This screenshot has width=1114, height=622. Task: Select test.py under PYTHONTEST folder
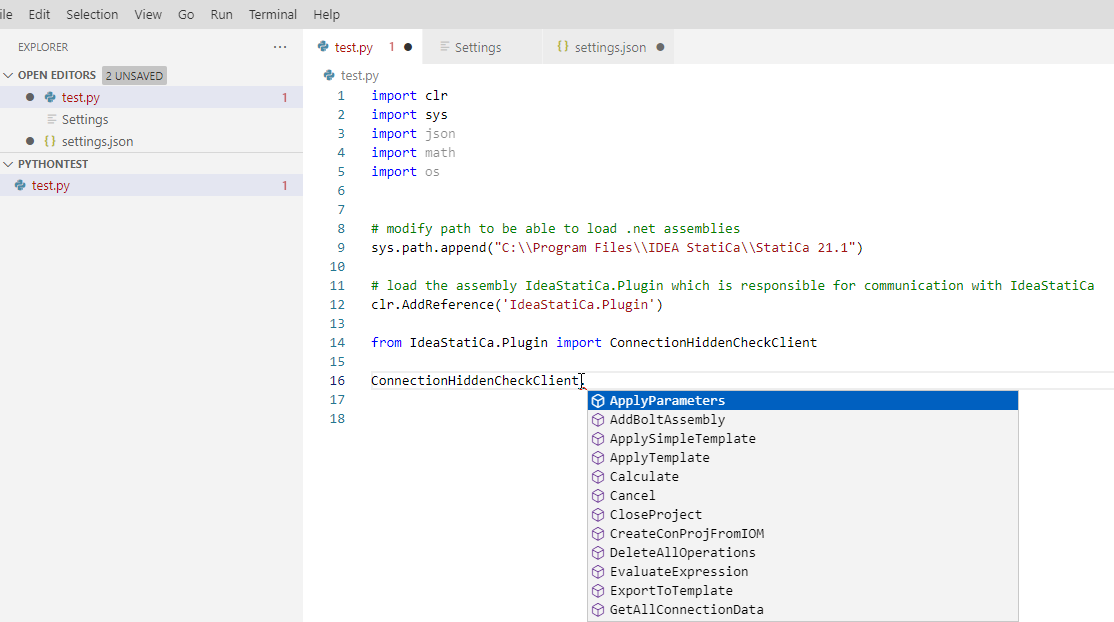click(x=151, y=186)
